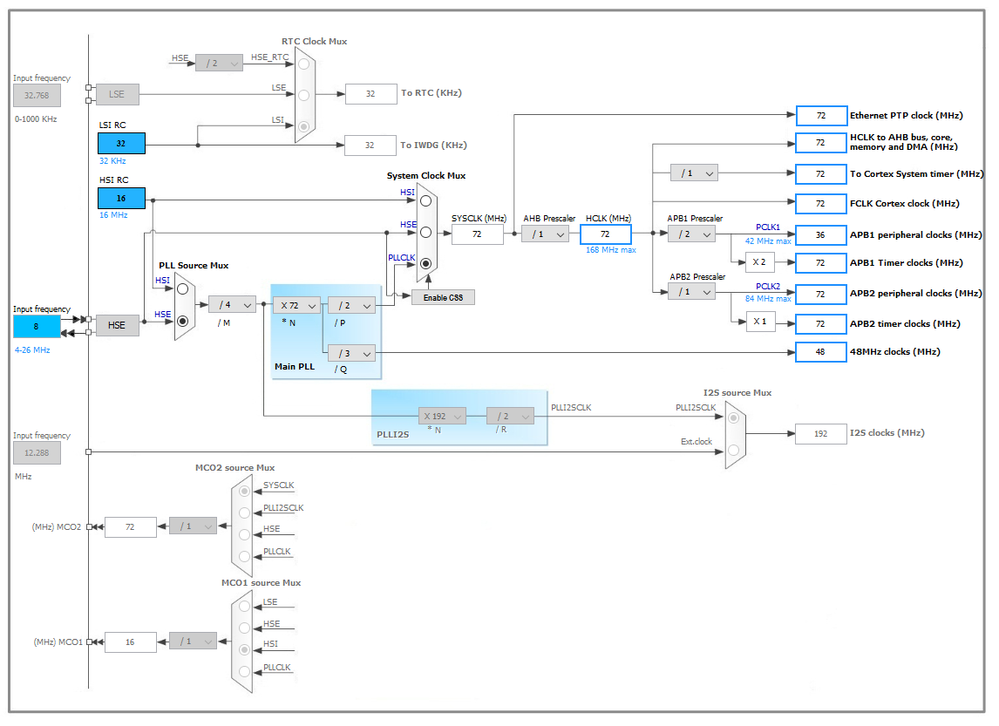Click the LSE input frequency field 32.768
Screen dimensions: 999x726
click(37, 96)
